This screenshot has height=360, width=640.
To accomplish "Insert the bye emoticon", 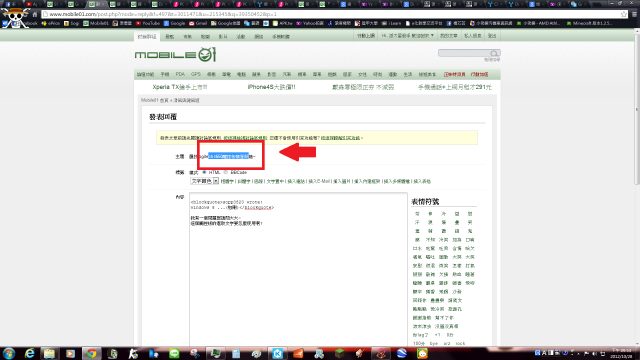I will coord(433,344).
